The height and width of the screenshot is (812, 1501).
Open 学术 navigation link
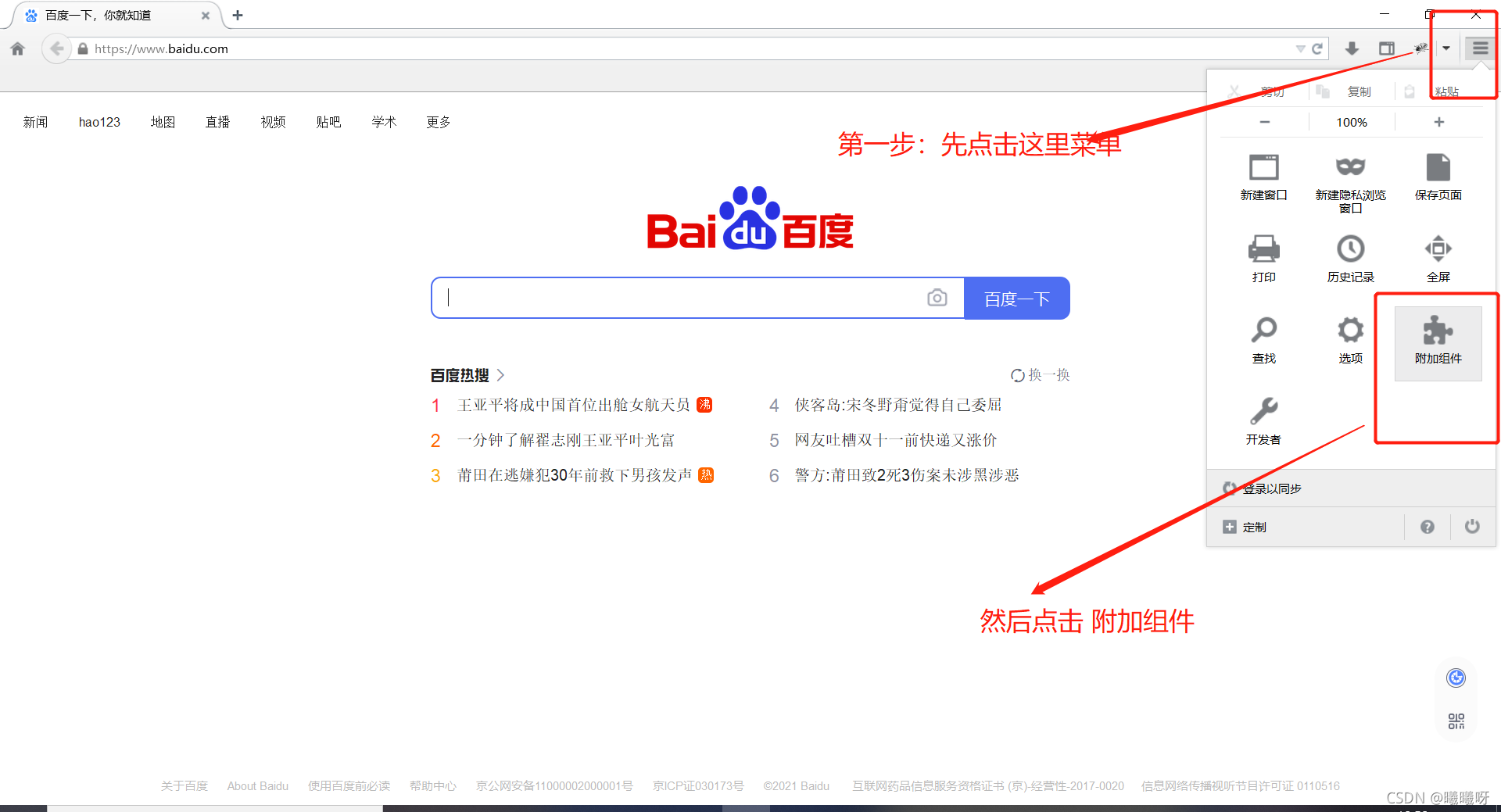click(384, 122)
